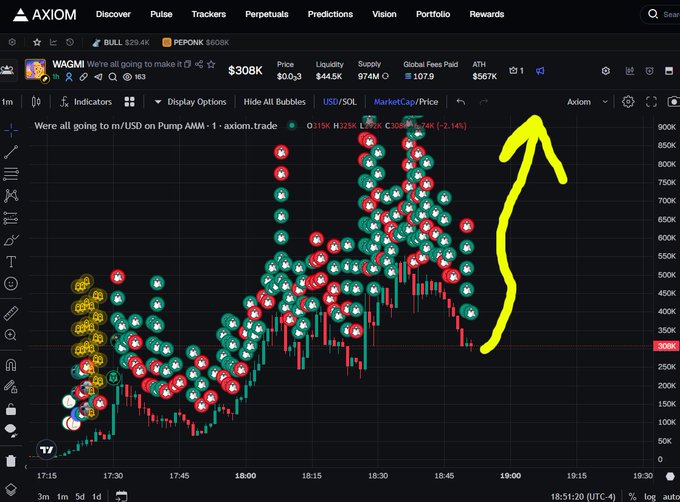Open the PEPONK $608K ticker
The width and height of the screenshot is (680, 502).
tap(196, 42)
